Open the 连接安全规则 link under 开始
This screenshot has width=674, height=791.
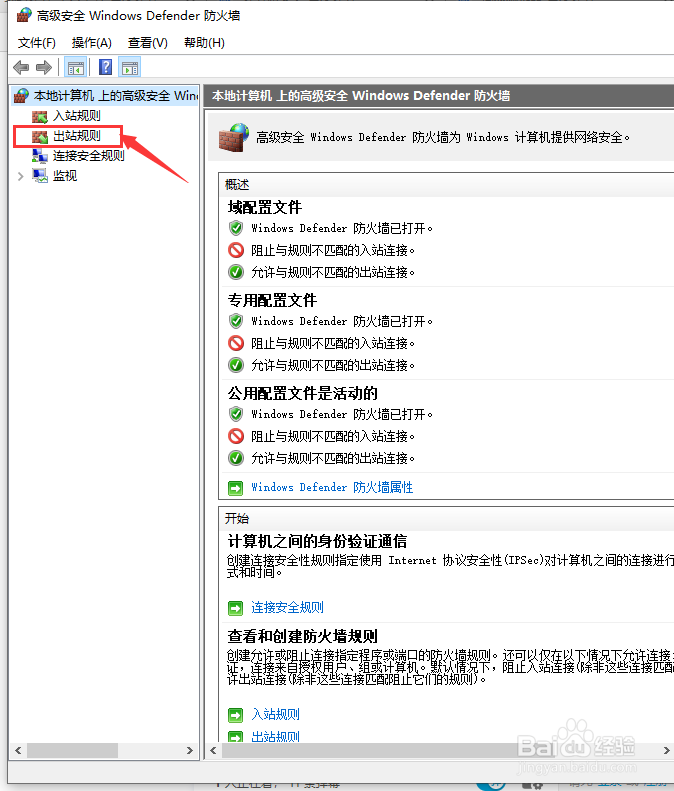tap(287, 608)
